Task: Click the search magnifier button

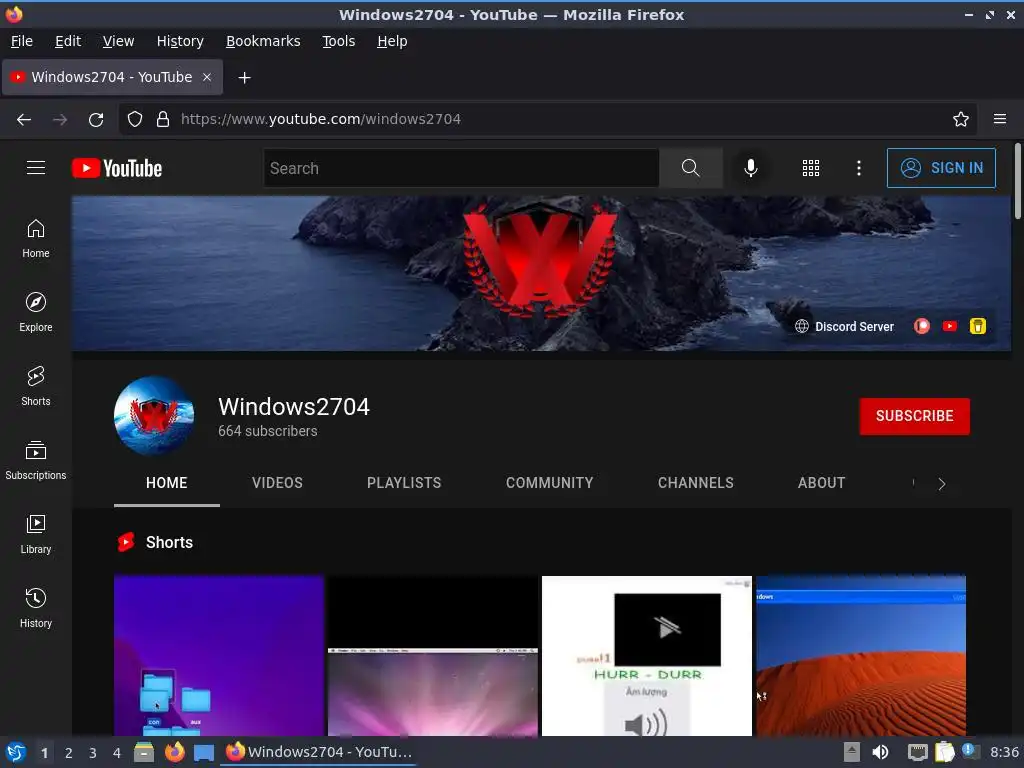Action: tap(690, 168)
